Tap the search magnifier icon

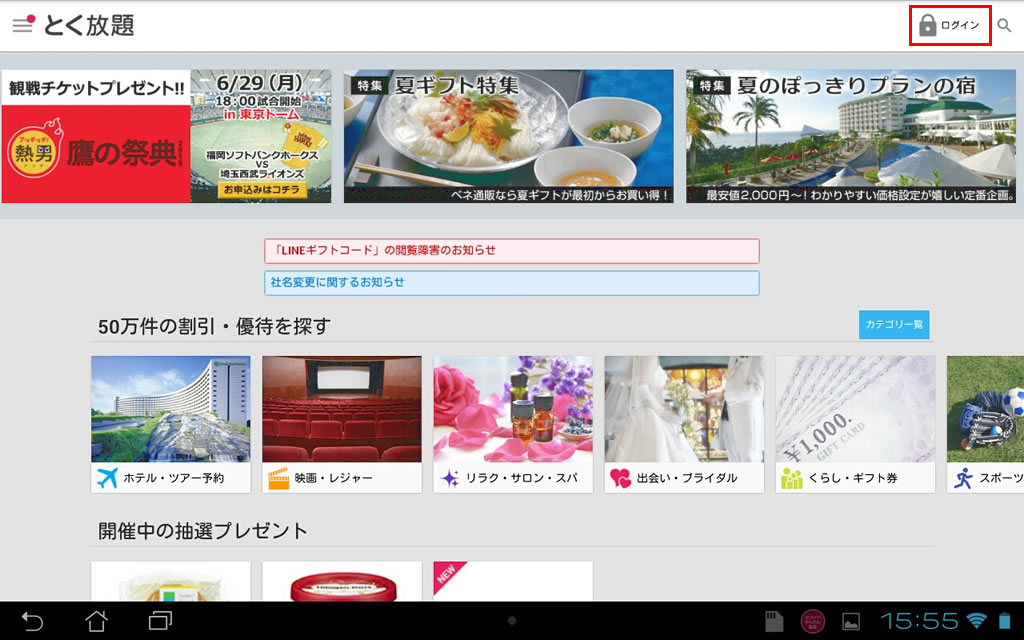(x=1004, y=26)
